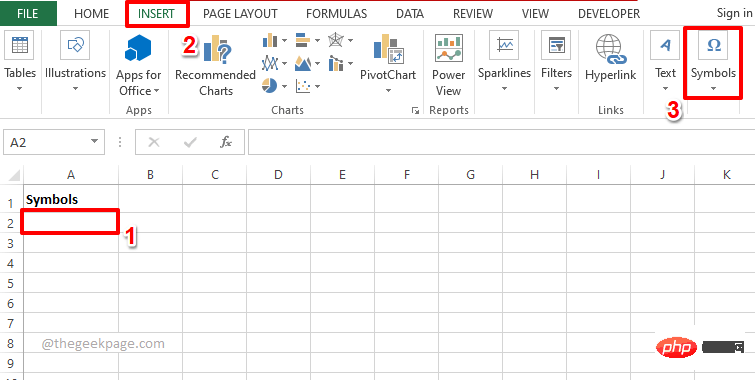Click the formula bar input
The image size is (755, 380).
point(501,142)
